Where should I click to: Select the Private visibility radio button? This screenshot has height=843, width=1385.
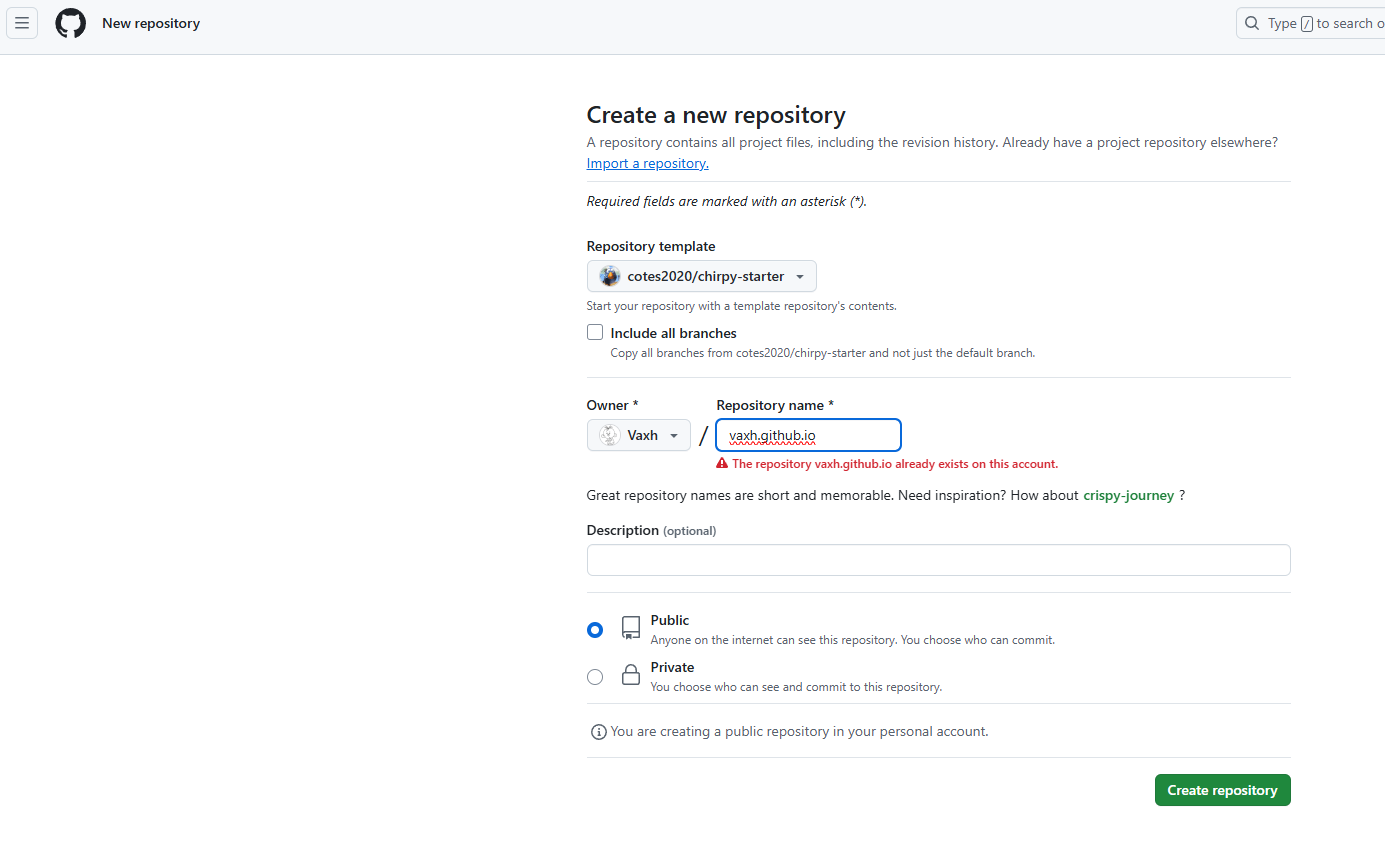[595, 677]
